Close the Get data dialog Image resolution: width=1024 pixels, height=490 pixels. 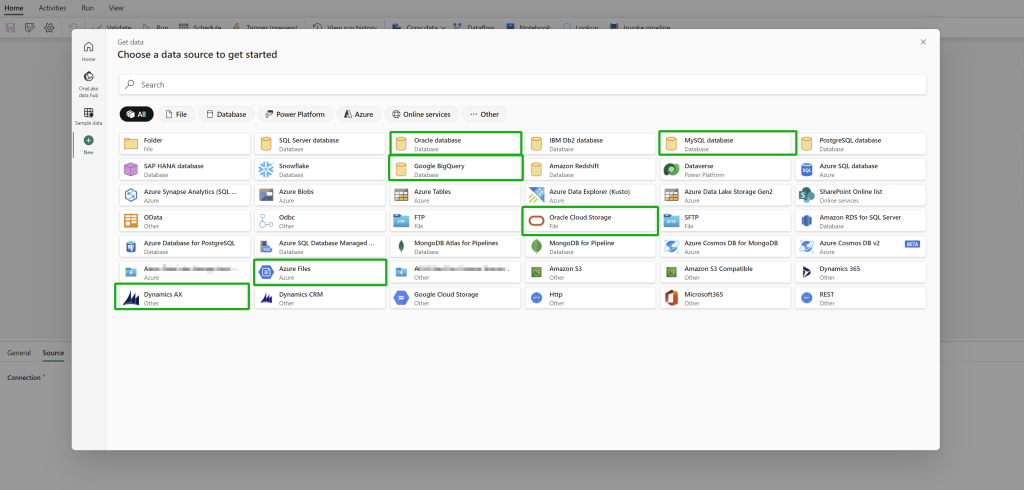coord(923,42)
